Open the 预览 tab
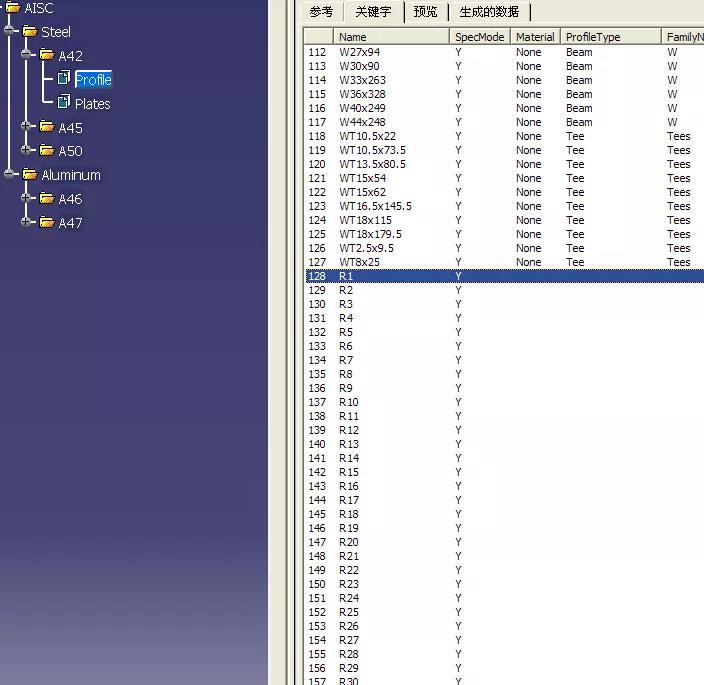This screenshot has width=704, height=685. (x=425, y=12)
